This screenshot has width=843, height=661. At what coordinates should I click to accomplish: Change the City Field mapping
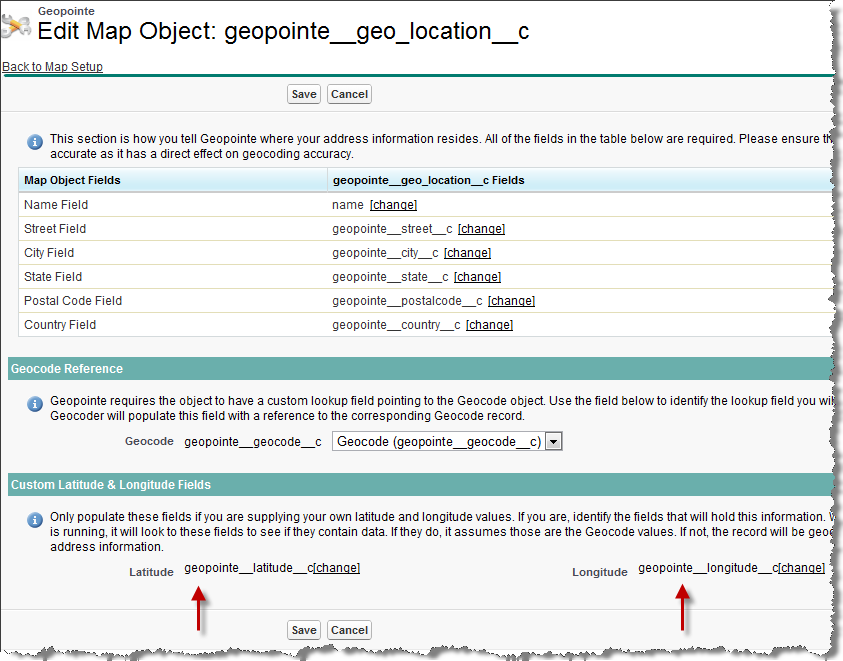tap(467, 253)
